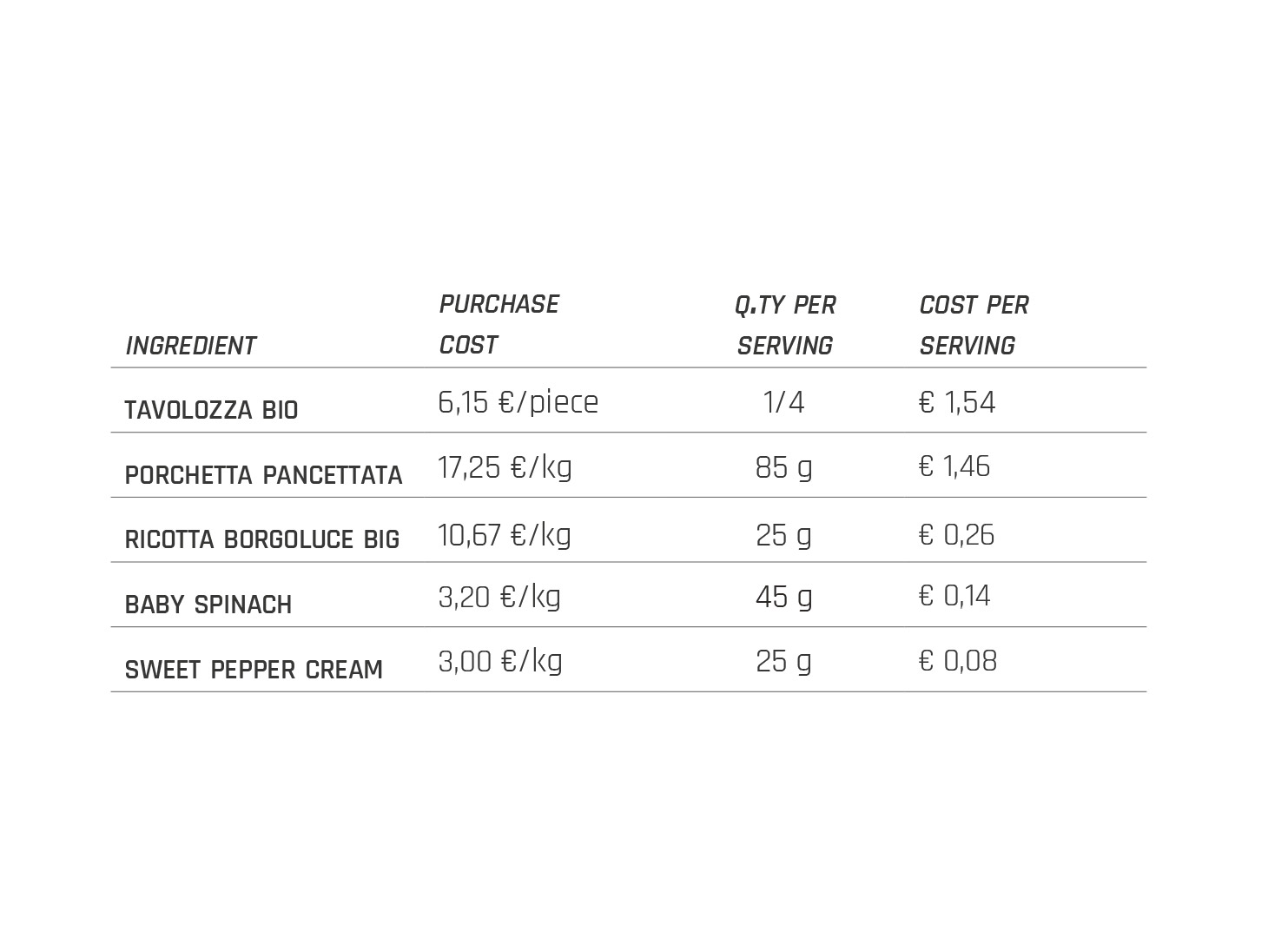Click the 3,20 €/kg purchase cost
The width and height of the screenshot is (1268, 952).
click(499, 598)
